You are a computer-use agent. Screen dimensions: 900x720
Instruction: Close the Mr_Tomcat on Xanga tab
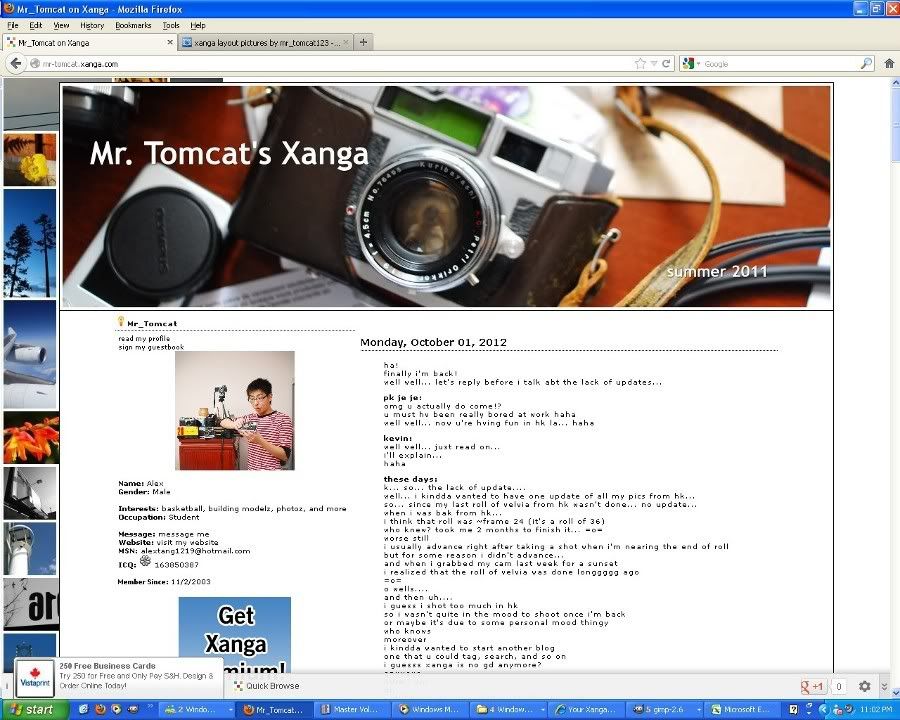pyautogui.click(x=170, y=42)
